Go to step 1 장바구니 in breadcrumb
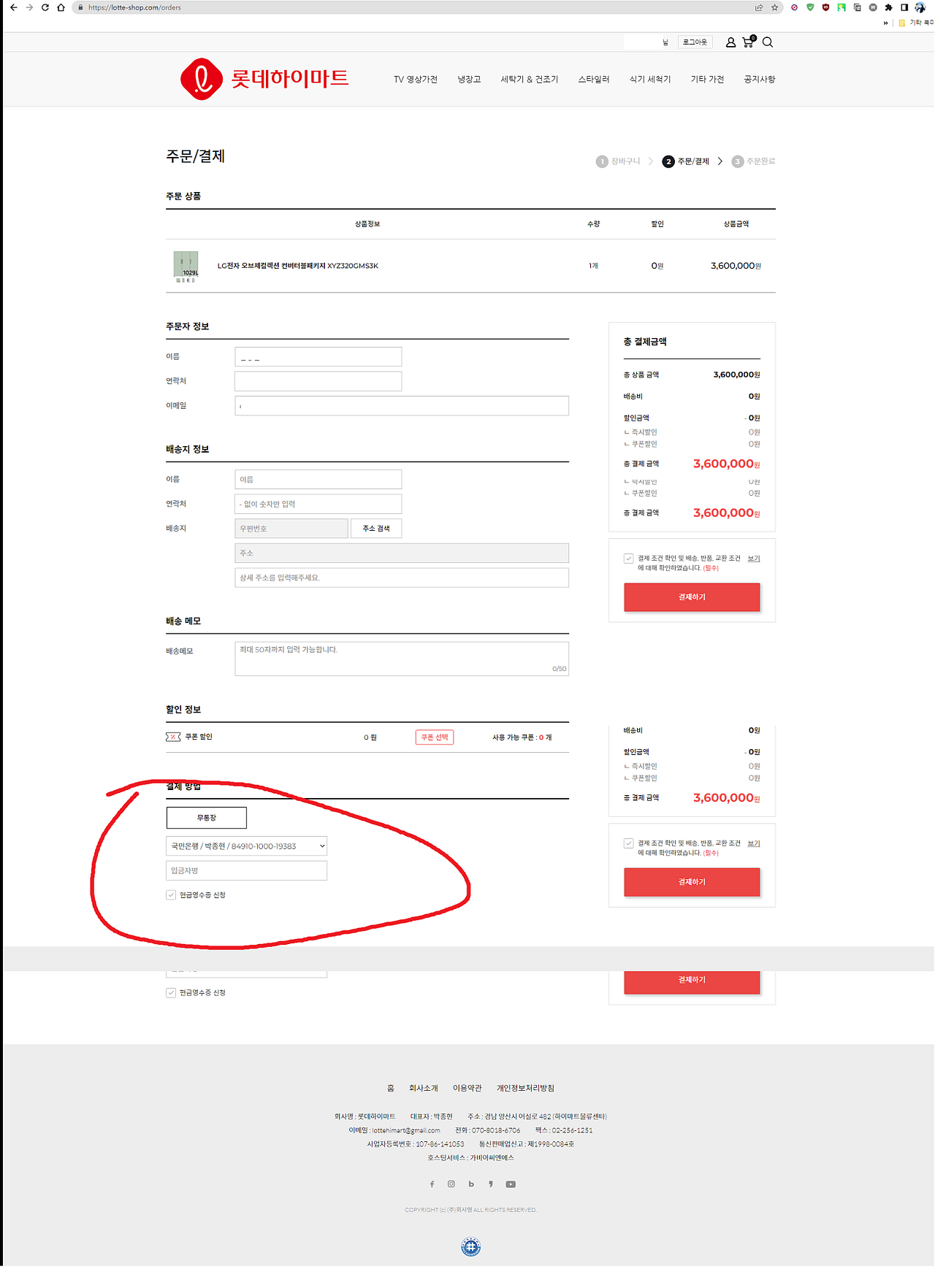This screenshot has width=935, height=1288. pyautogui.click(x=618, y=161)
